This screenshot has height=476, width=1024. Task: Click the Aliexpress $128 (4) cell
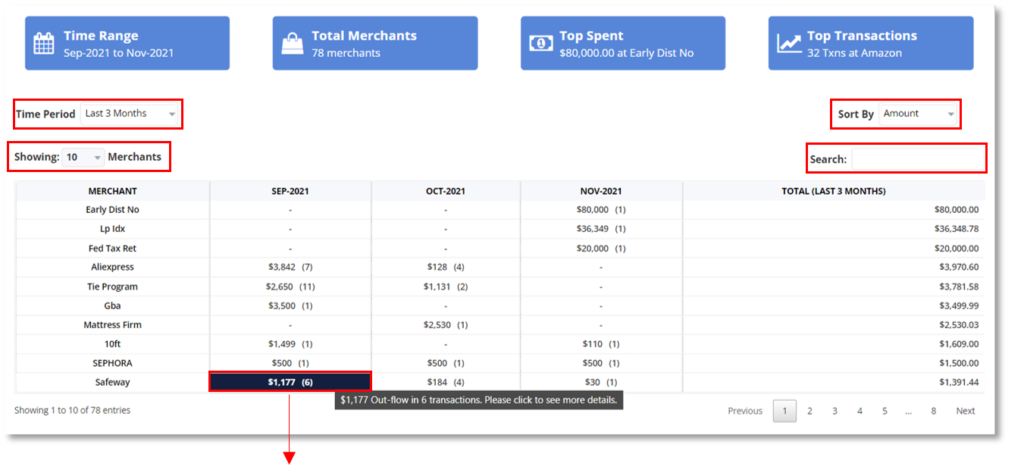[x=445, y=267]
